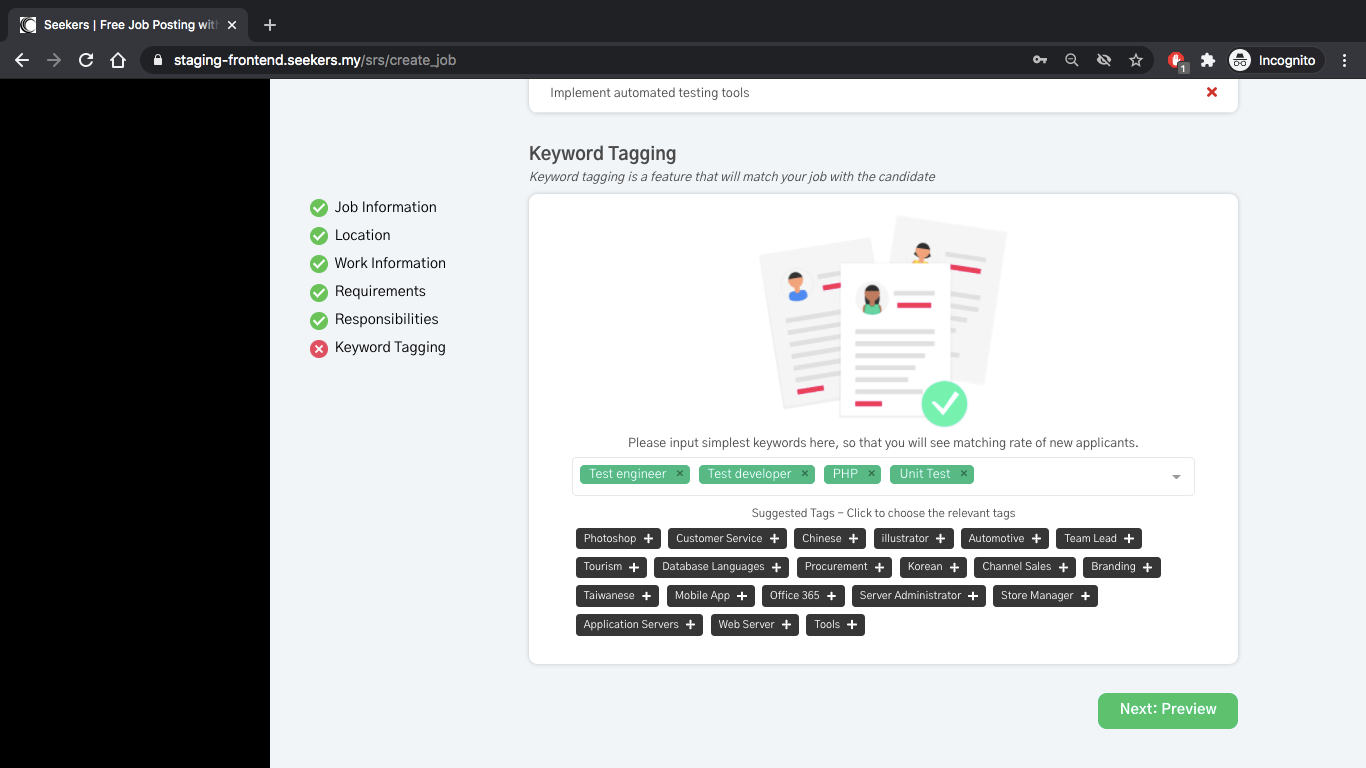The height and width of the screenshot is (768, 1366).
Task: Click the browser back arrow
Action: coord(22,60)
